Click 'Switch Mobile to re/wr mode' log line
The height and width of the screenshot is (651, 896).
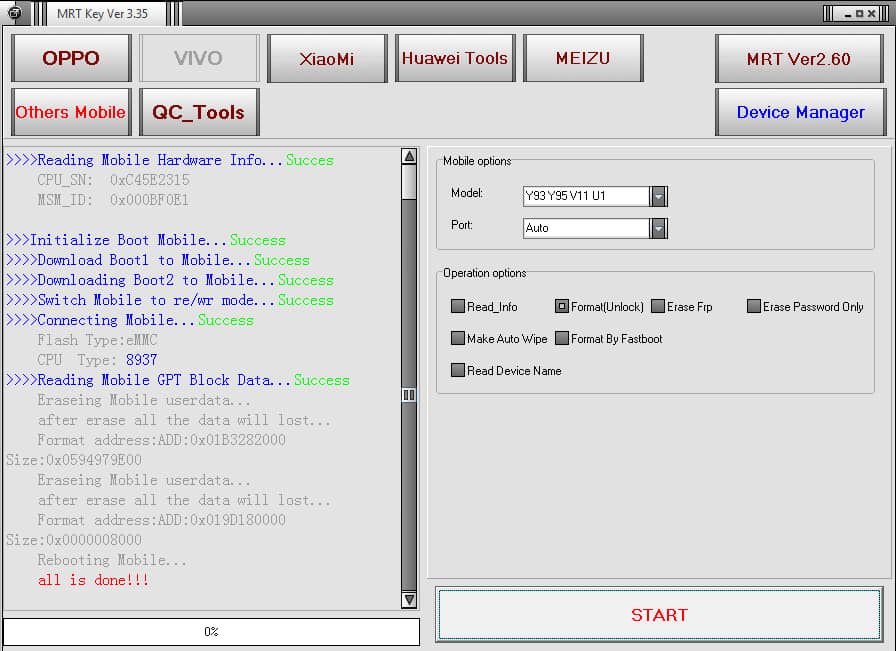[x=170, y=300]
